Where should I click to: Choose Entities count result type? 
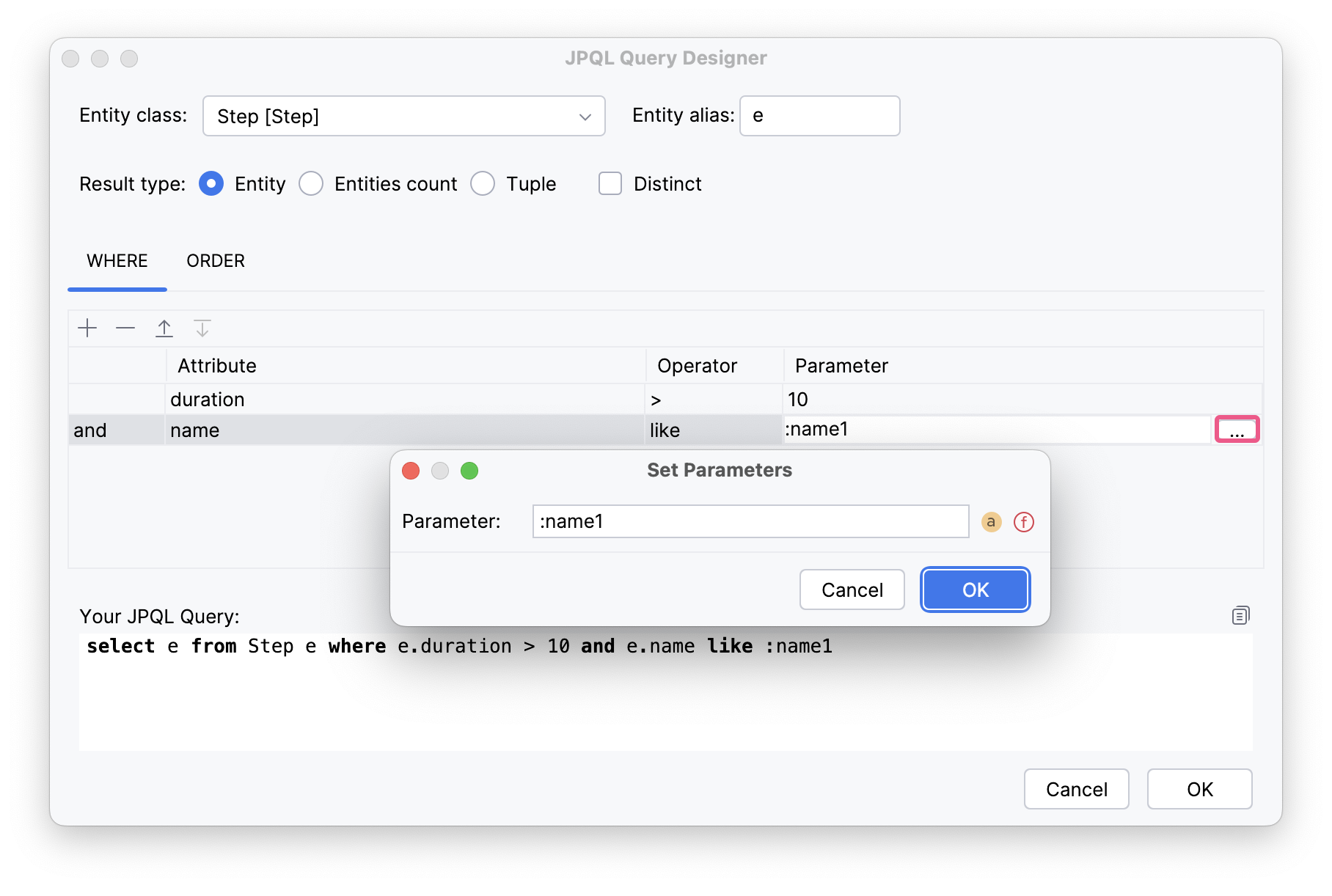coord(311,183)
